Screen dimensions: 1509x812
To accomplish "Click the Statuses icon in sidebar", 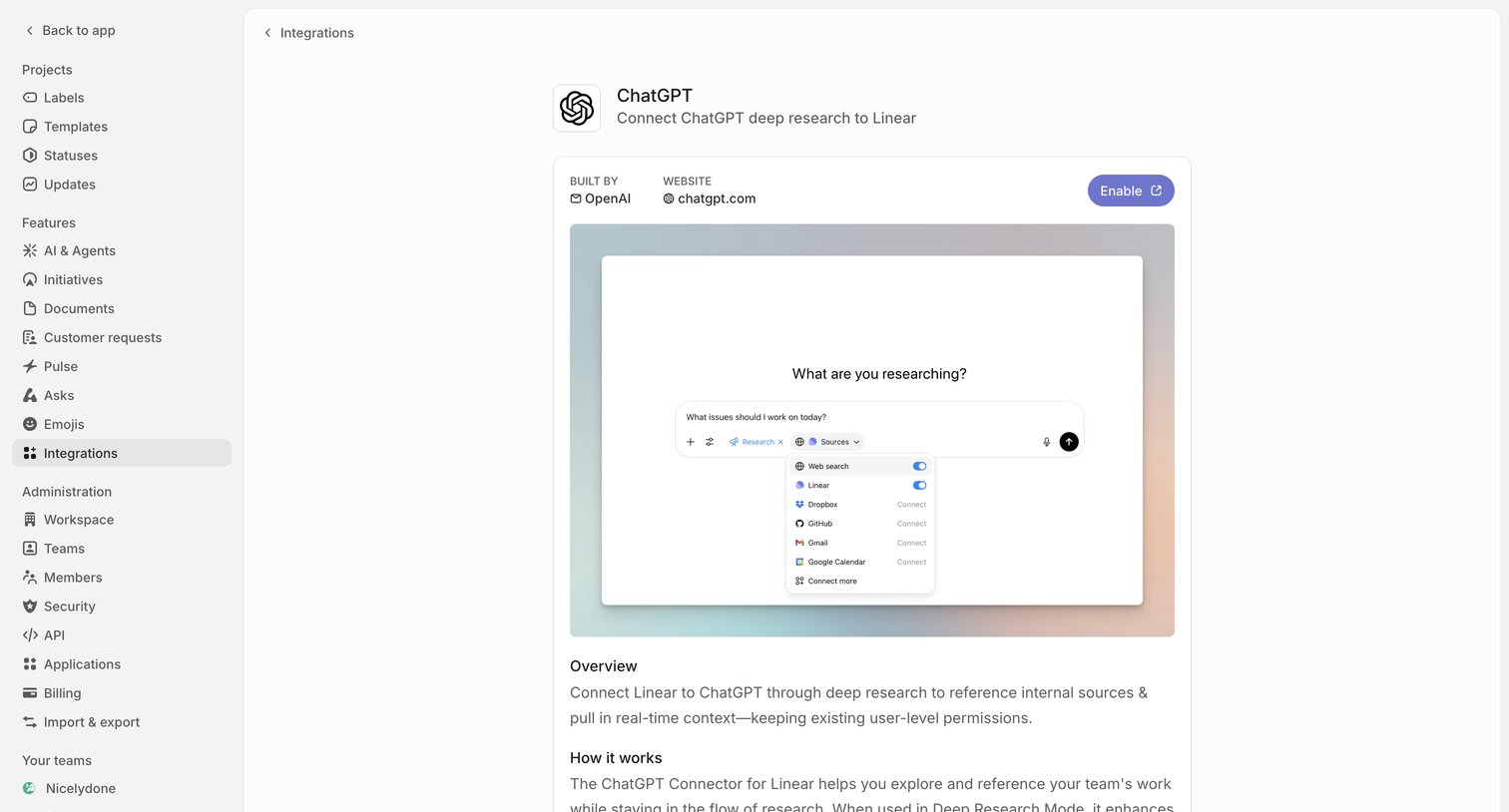I will 30,156.
